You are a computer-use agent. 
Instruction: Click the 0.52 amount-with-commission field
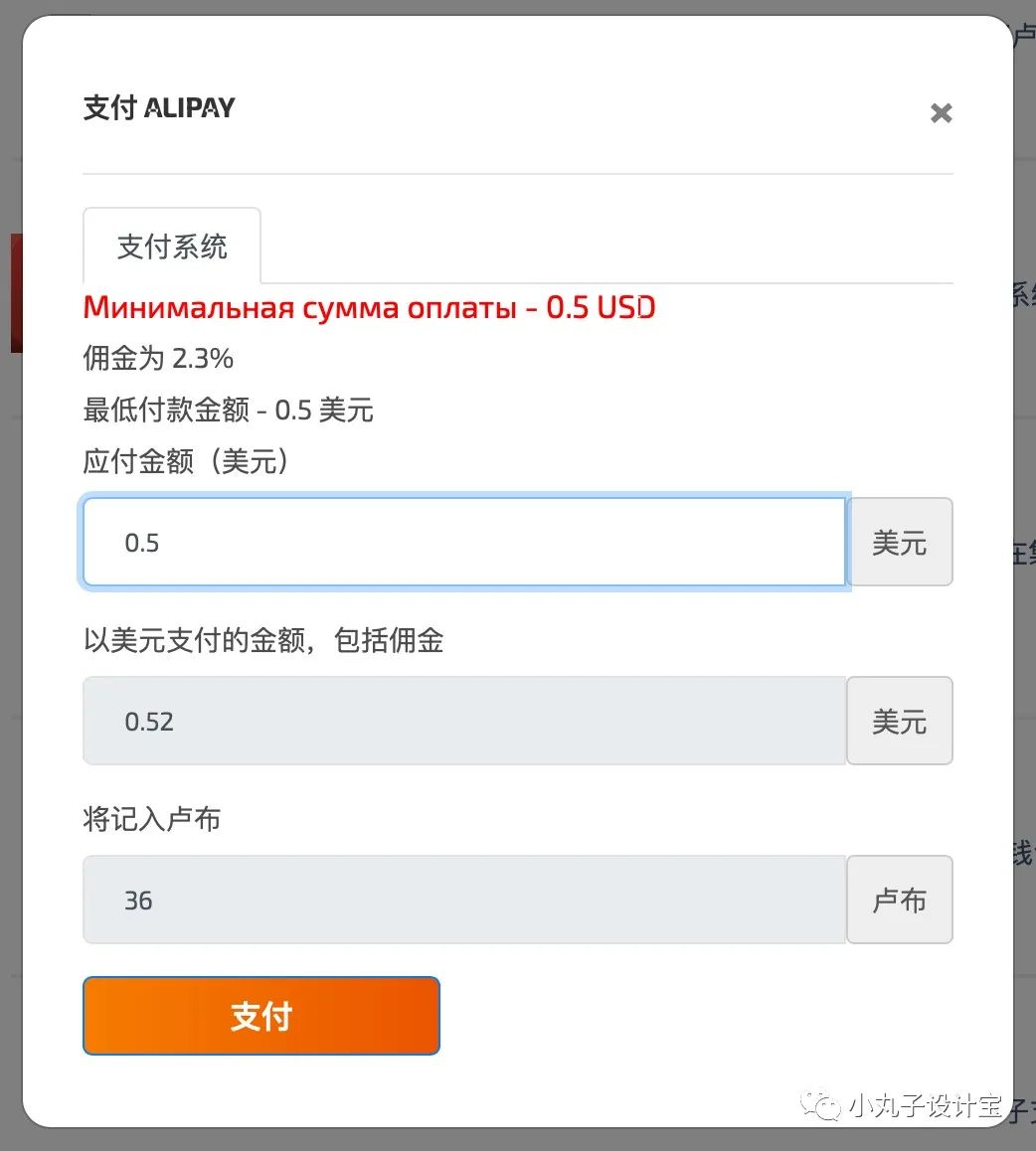coord(463,722)
